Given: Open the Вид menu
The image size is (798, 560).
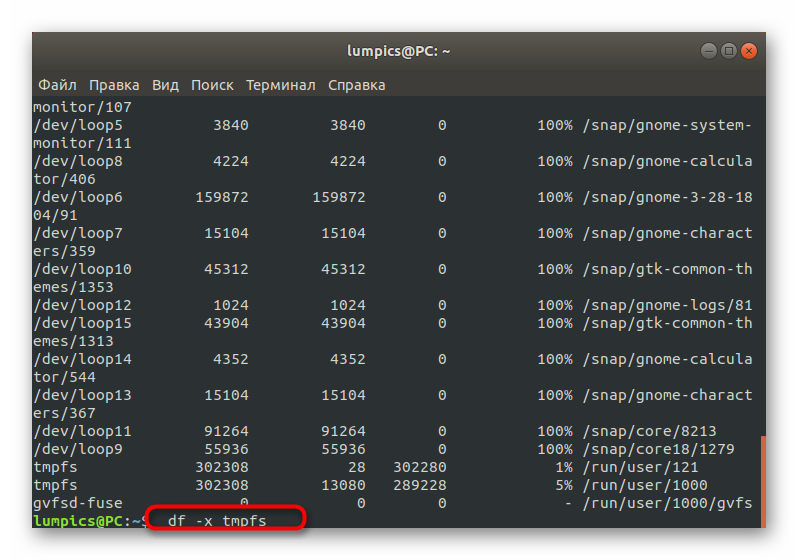Looking at the screenshot, I should (x=165, y=85).
